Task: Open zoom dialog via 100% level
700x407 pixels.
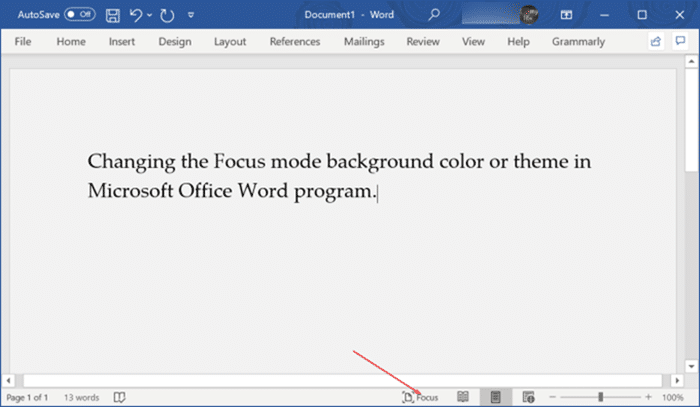Action: 672,397
